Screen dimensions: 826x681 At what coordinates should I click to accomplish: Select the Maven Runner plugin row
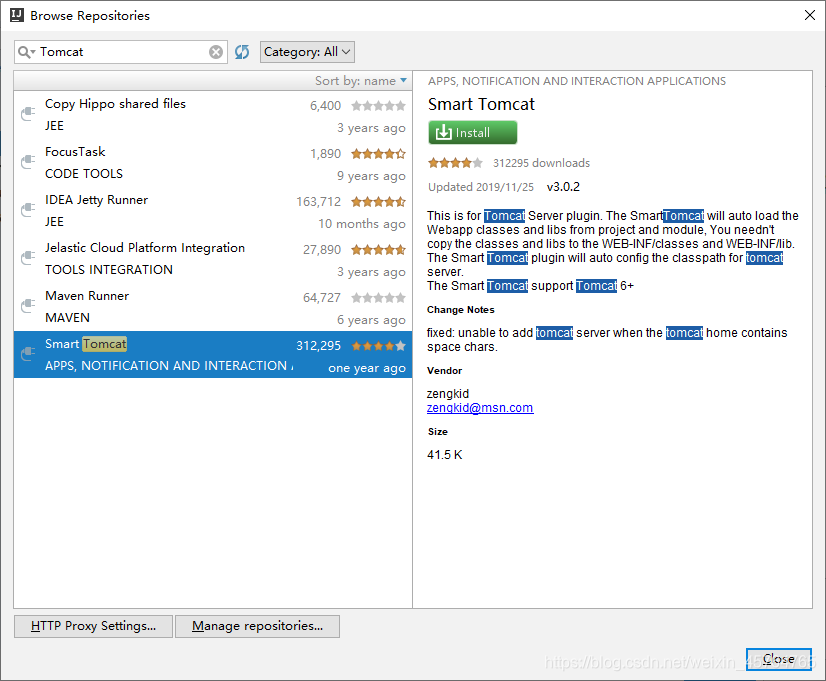coord(213,307)
